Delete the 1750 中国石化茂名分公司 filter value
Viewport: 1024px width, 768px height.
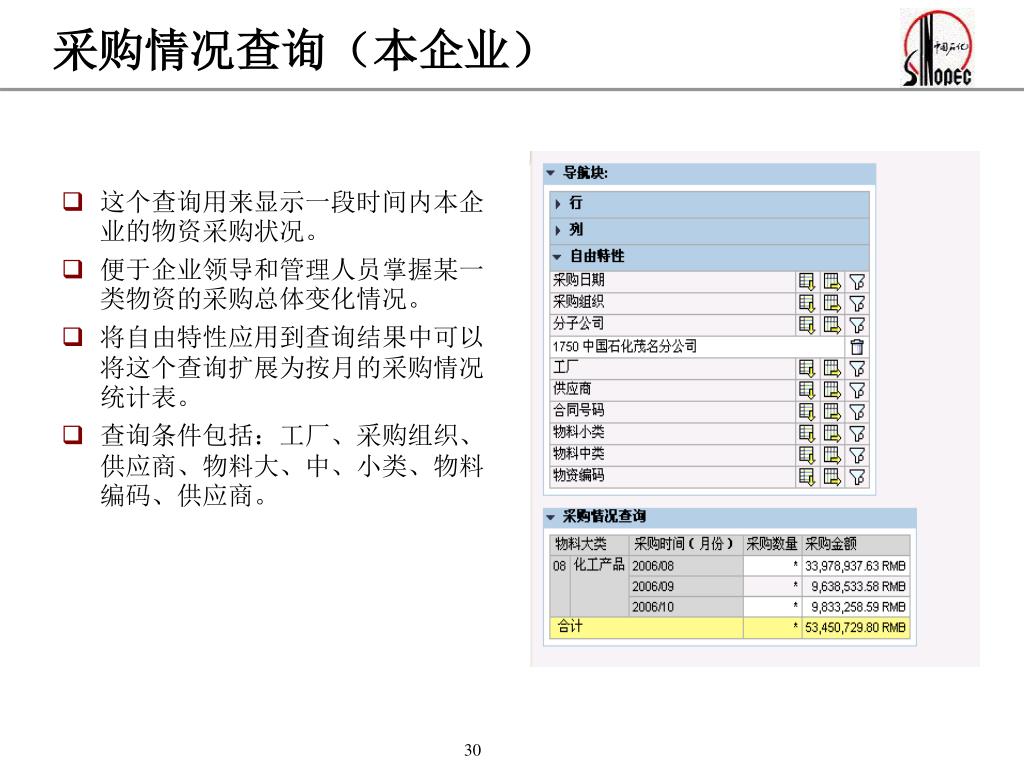coord(857,347)
